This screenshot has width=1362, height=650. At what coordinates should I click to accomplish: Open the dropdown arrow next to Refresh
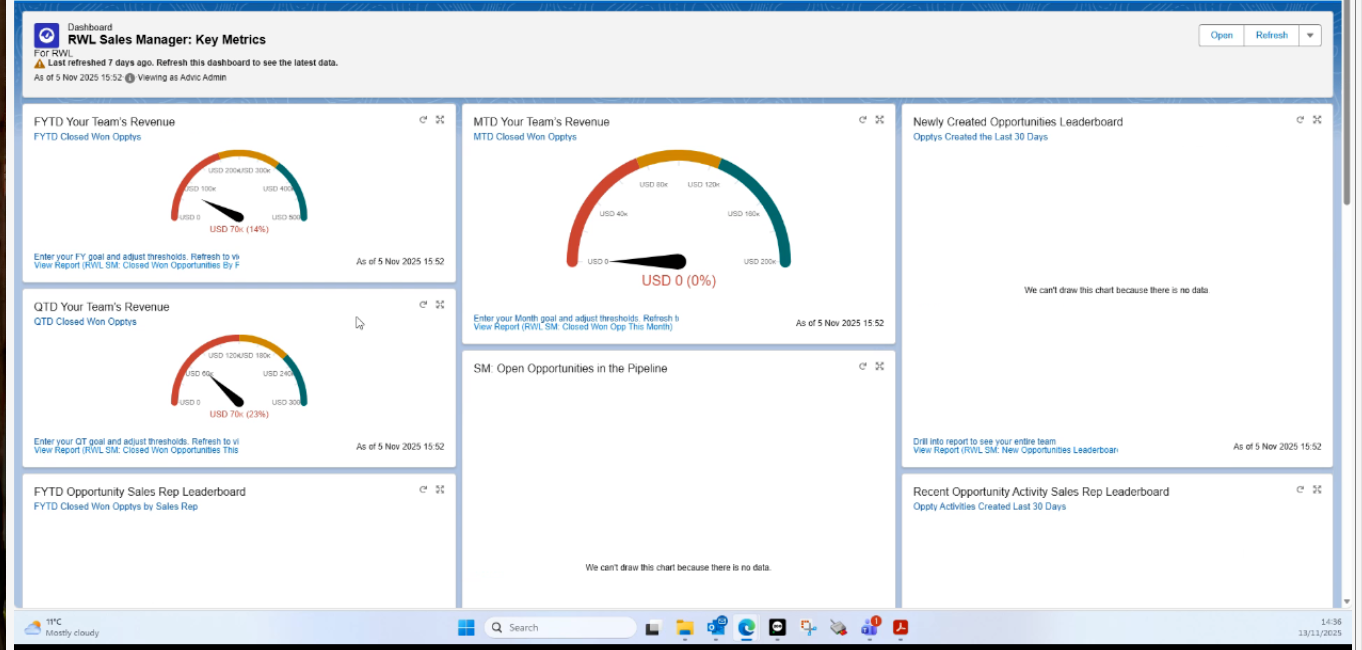click(x=1309, y=35)
